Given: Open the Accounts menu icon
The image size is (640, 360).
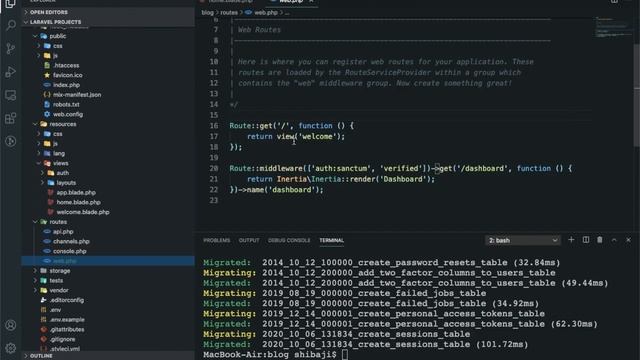Looking at the screenshot, I should pyautogui.click(x=11, y=325).
